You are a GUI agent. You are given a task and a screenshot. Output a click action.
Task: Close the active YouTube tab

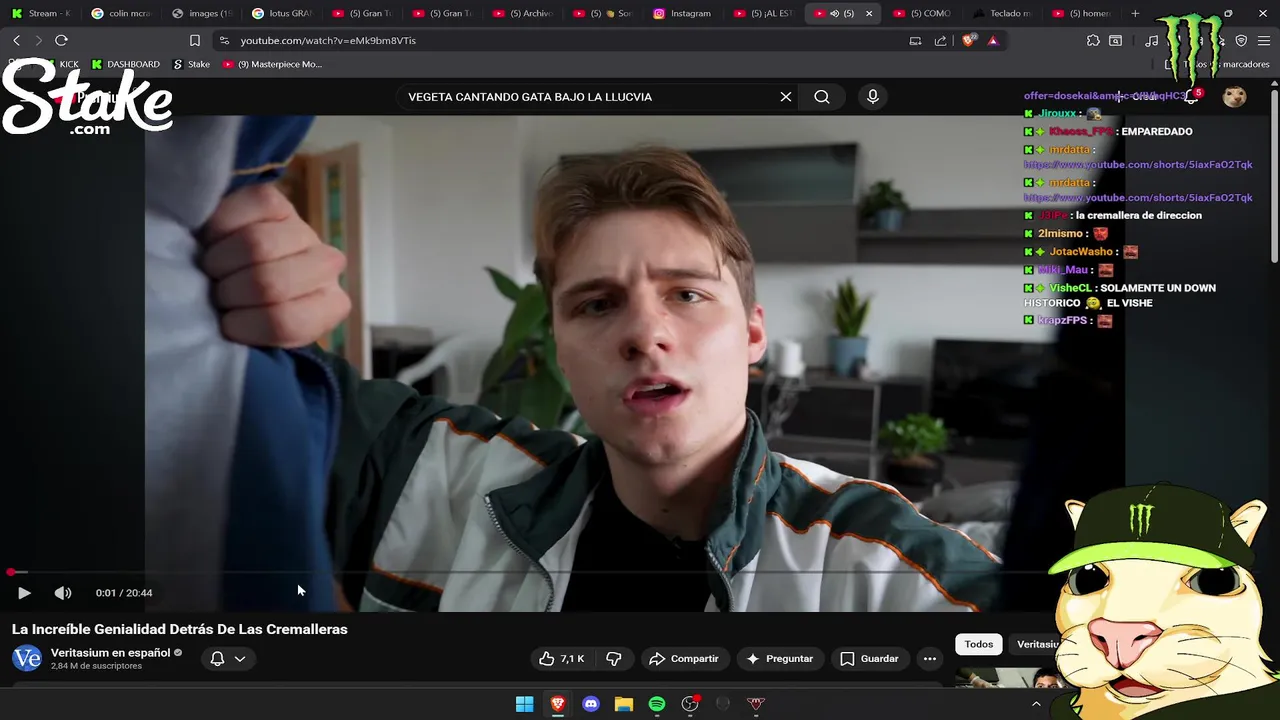(x=868, y=13)
